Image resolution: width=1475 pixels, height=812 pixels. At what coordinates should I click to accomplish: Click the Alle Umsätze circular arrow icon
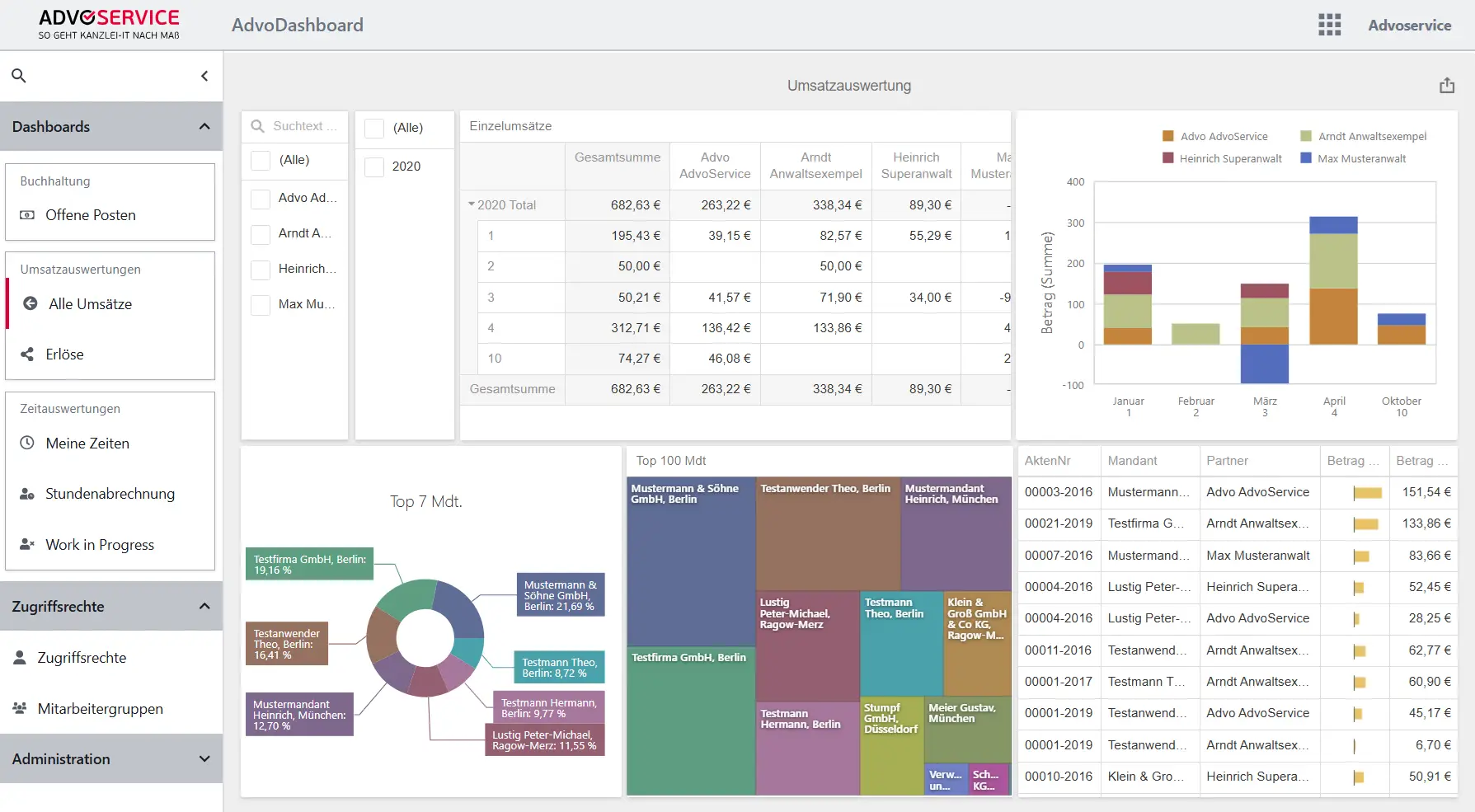tap(29, 303)
